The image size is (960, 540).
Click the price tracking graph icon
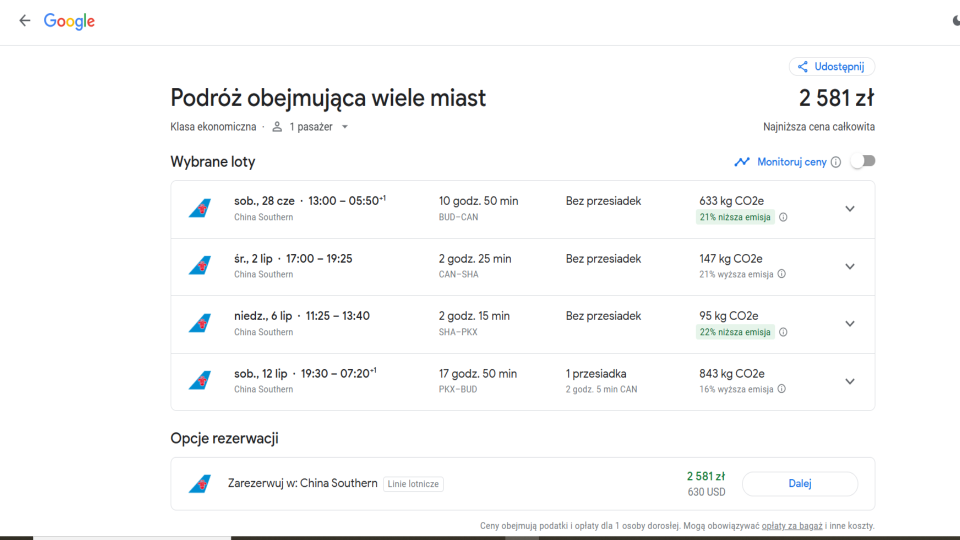741,162
